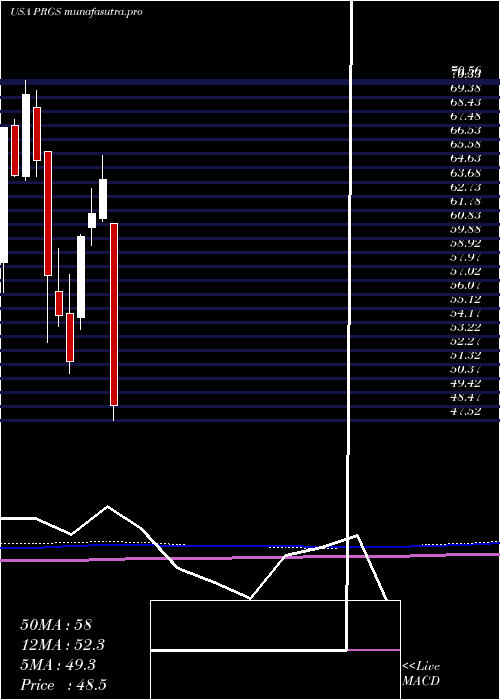Viewport: 500px width, 700px height.
Task: Click the 62.73 price axis label
Action: [465, 187]
